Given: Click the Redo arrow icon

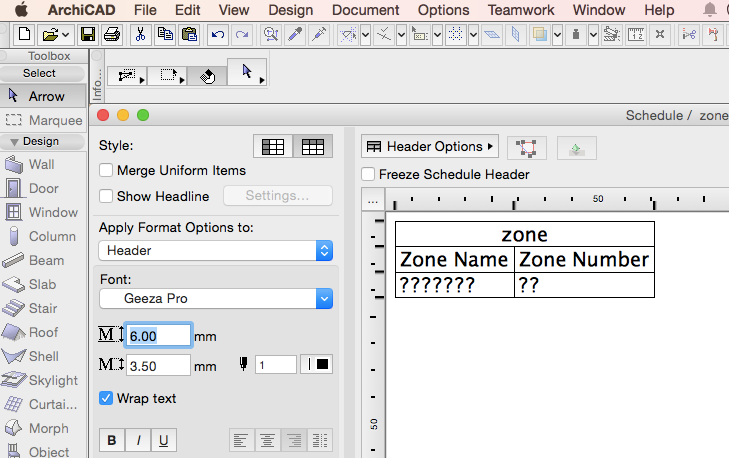Looking at the screenshot, I should pos(242,34).
